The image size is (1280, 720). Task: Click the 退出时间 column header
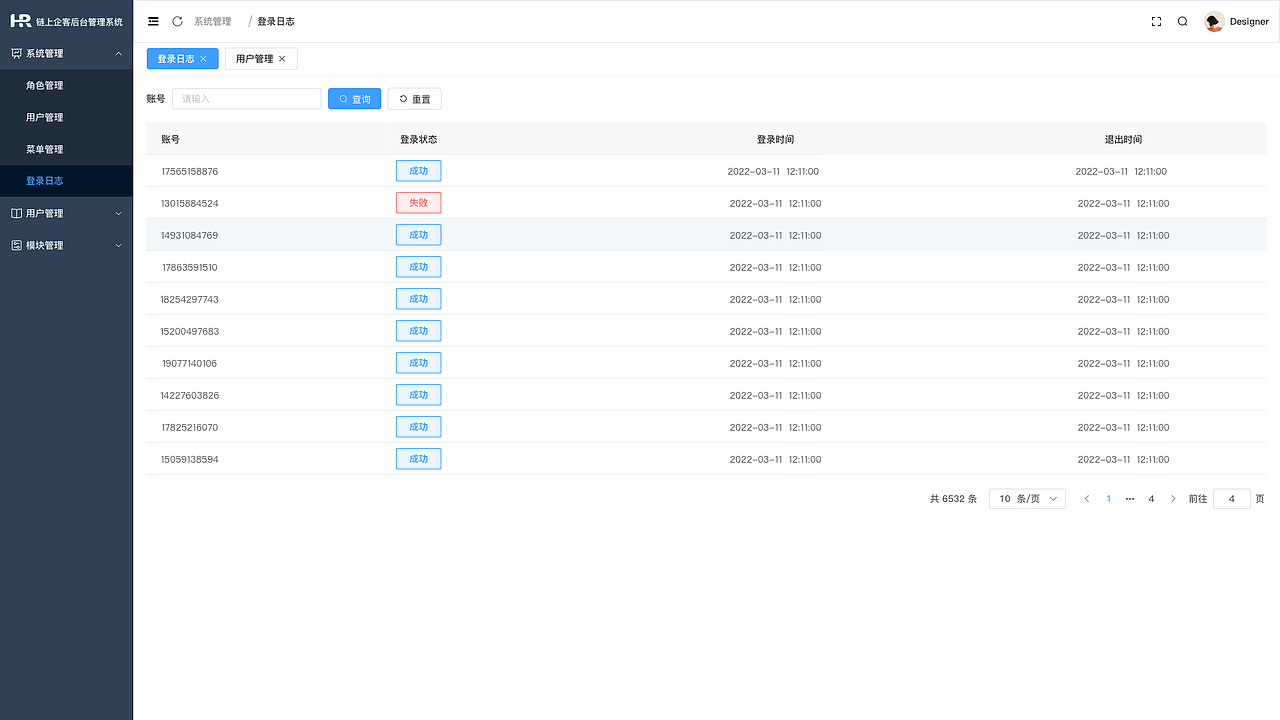pyautogui.click(x=1123, y=139)
